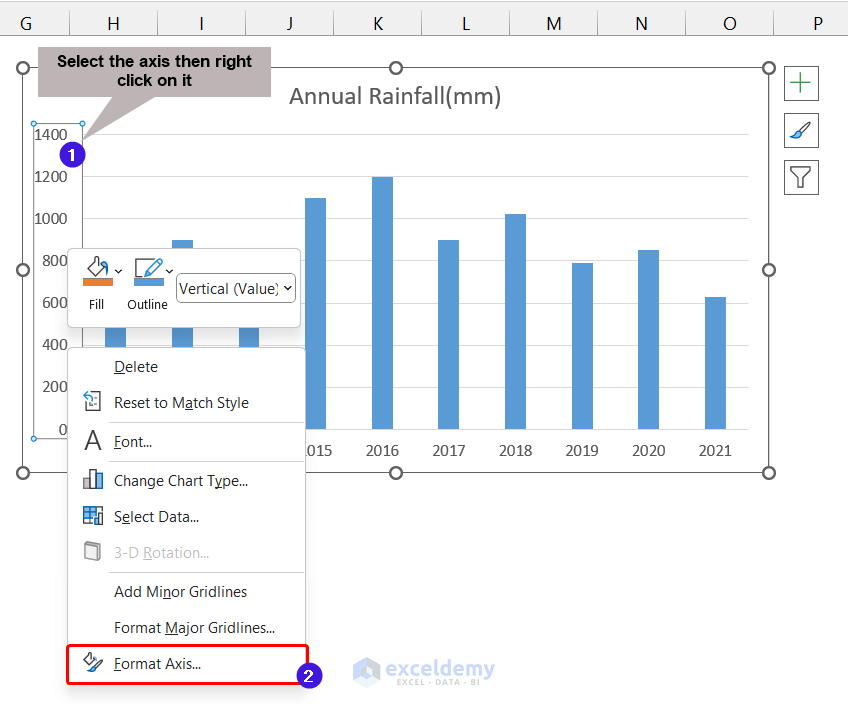Click the 1200 vertical axis label
The height and width of the screenshot is (704, 848).
tap(51, 177)
